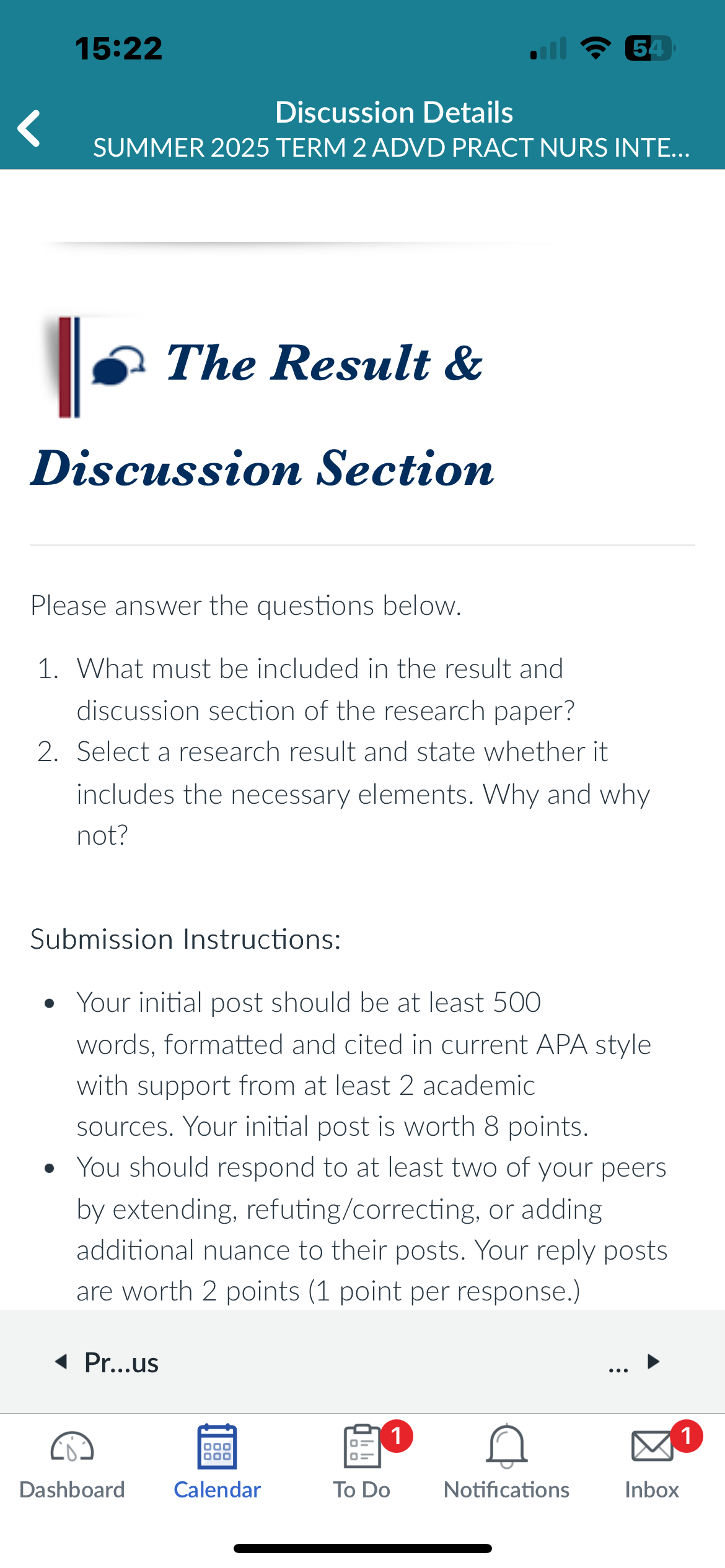Open the Calendar tab
Screen dimensions: 725x1568
pos(217,1463)
